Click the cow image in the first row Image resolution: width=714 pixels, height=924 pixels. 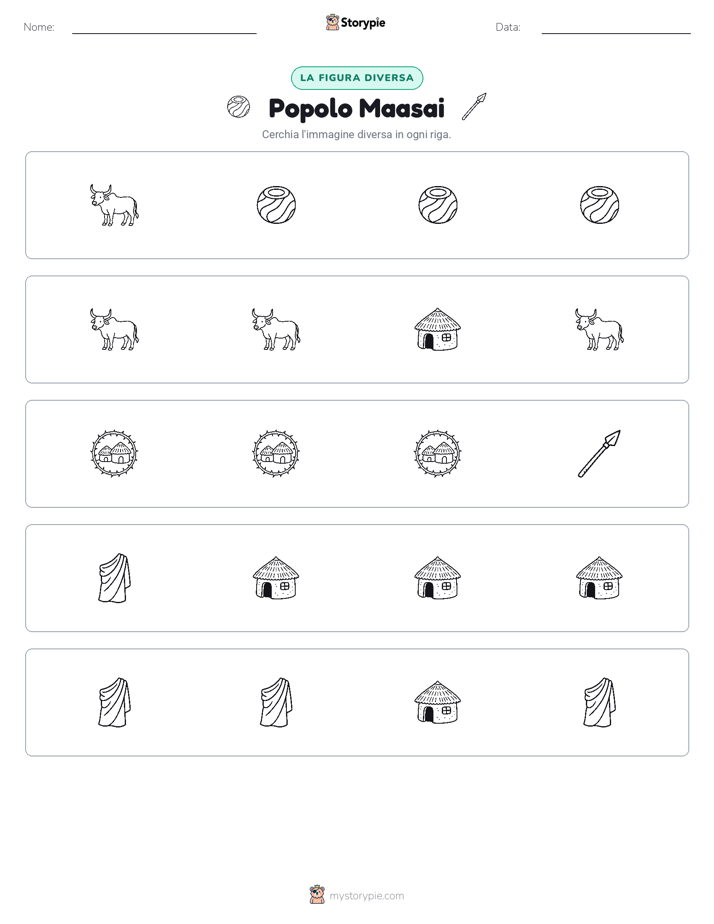pyautogui.click(x=114, y=205)
